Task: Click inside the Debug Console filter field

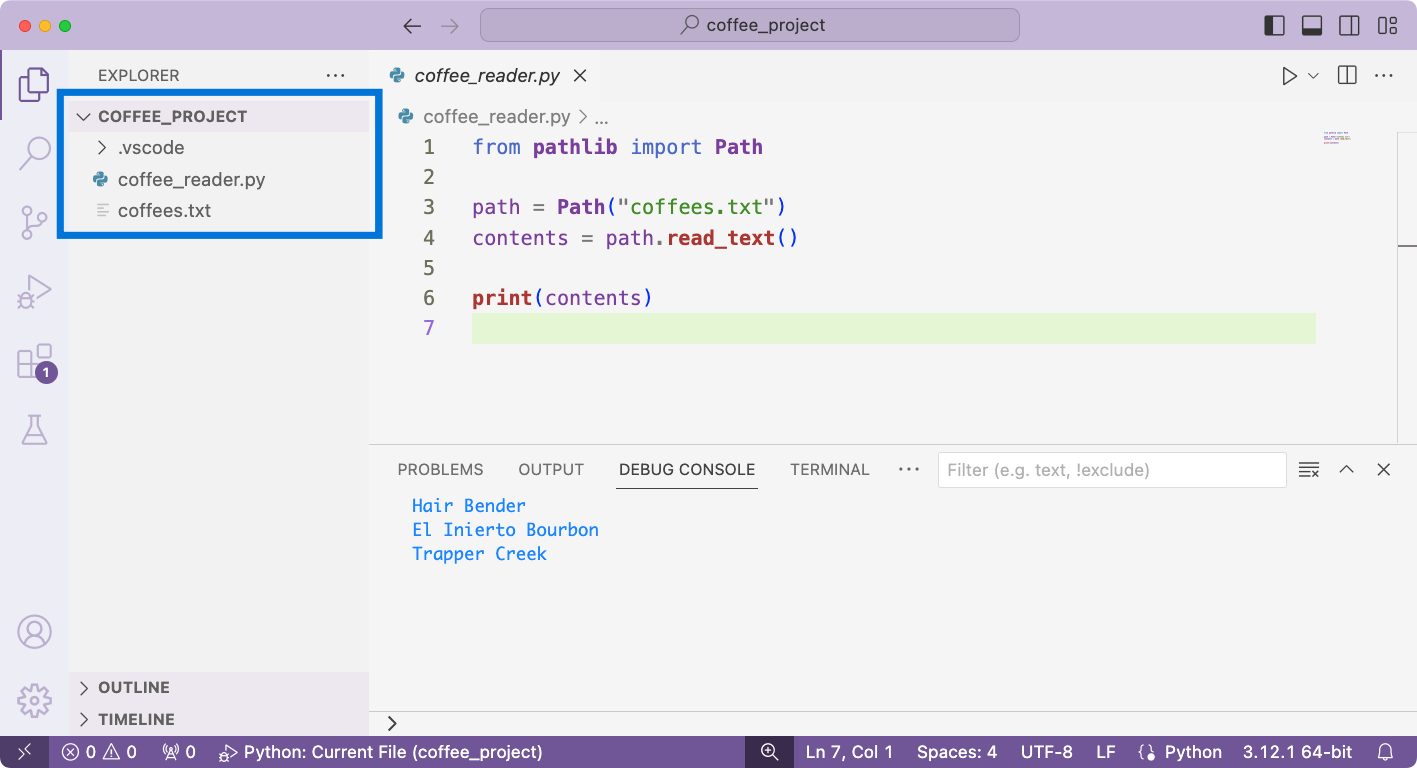Action: pos(1111,469)
